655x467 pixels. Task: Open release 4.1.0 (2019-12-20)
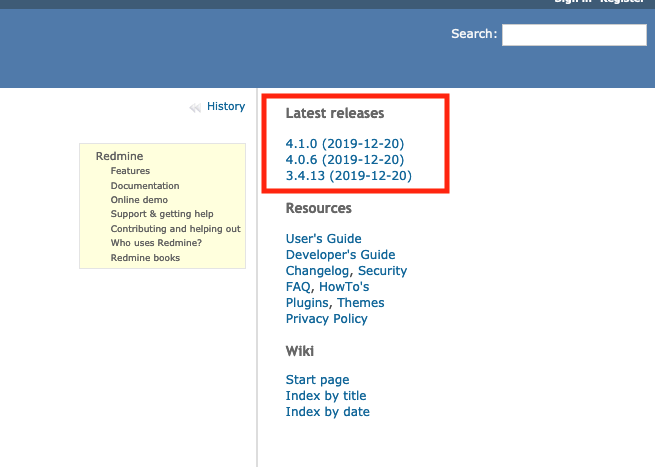tap(344, 144)
